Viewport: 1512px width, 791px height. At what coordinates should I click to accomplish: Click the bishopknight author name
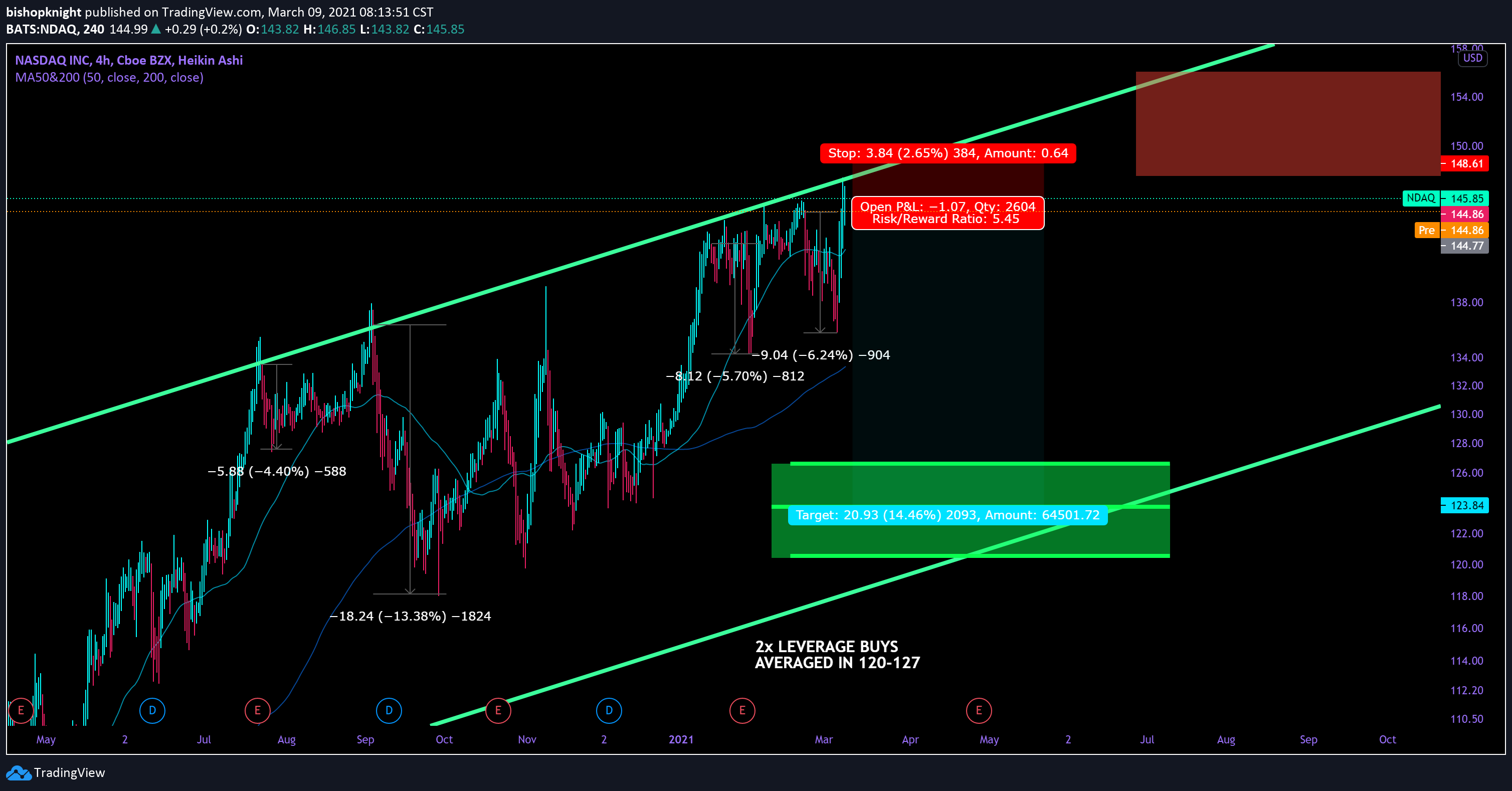[x=44, y=13]
